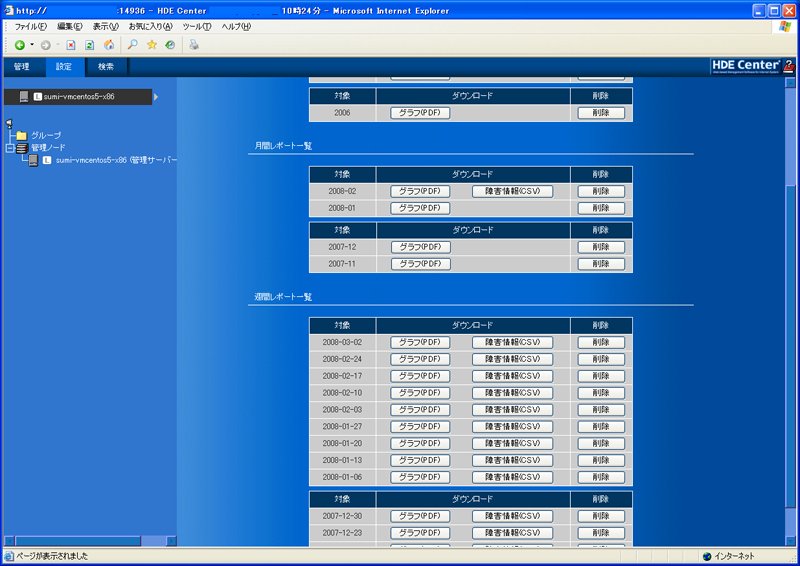Select the グループ tree item

point(46,135)
